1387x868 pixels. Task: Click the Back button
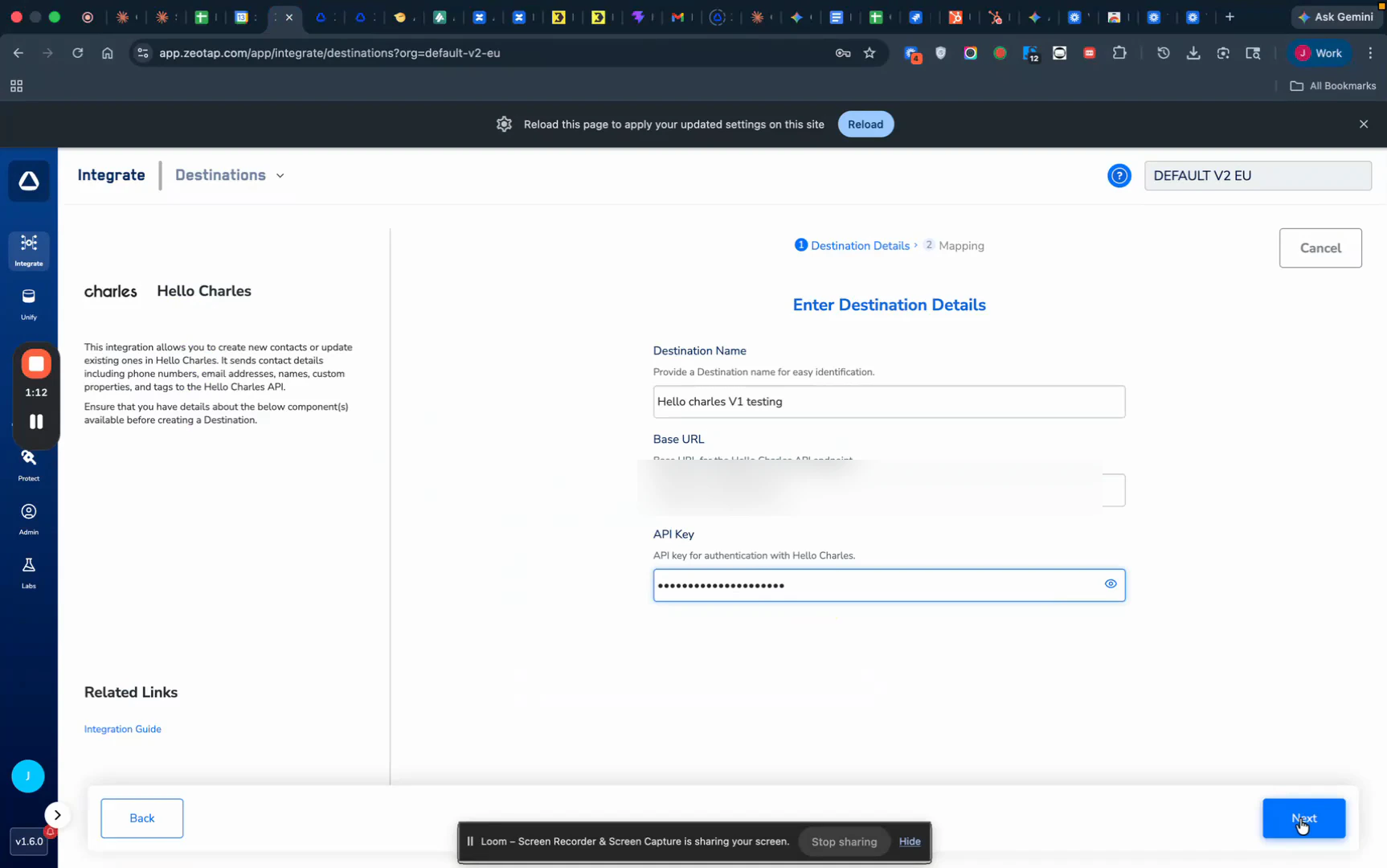[142, 818]
